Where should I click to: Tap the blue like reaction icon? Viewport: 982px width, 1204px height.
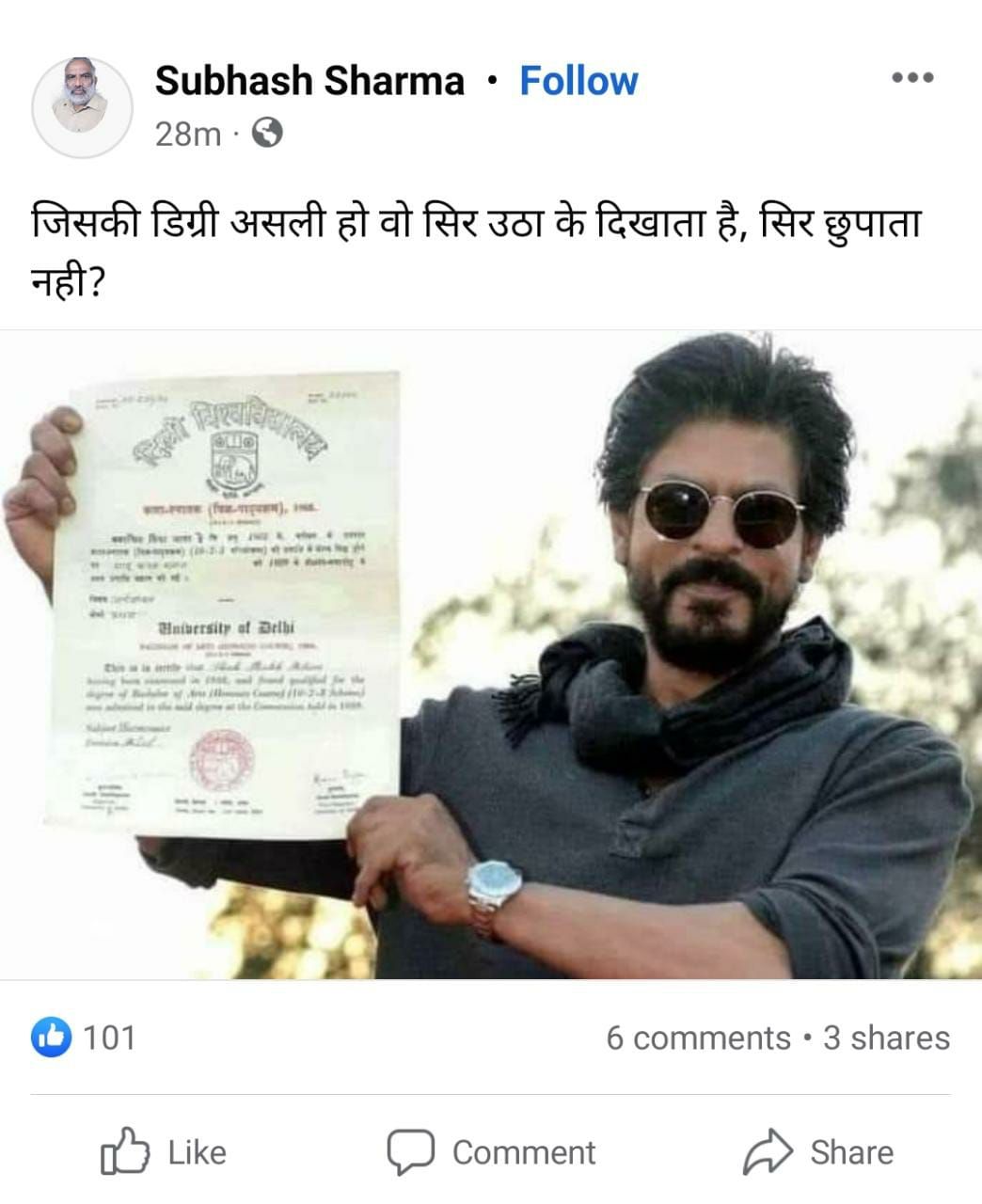[51, 1038]
